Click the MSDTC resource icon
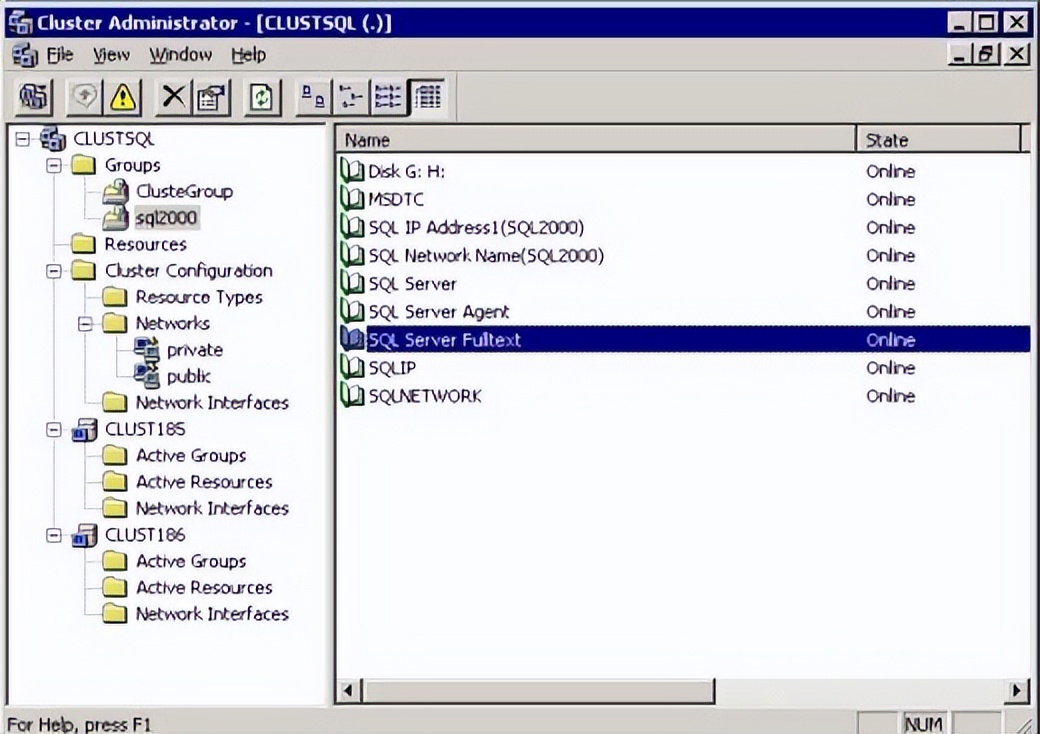The height and width of the screenshot is (734, 1040). [352, 200]
